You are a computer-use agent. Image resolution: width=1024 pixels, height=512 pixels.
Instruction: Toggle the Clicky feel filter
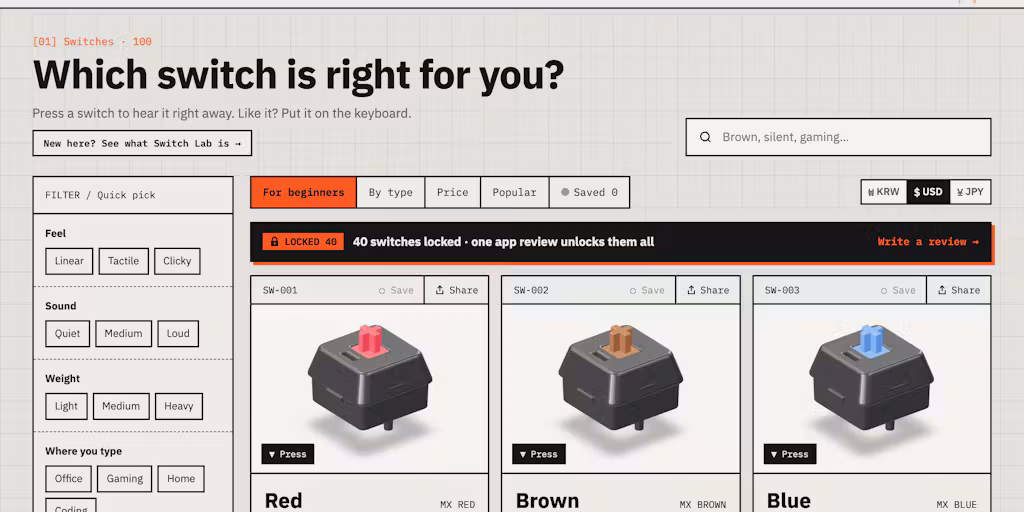(x=177, y=261)
